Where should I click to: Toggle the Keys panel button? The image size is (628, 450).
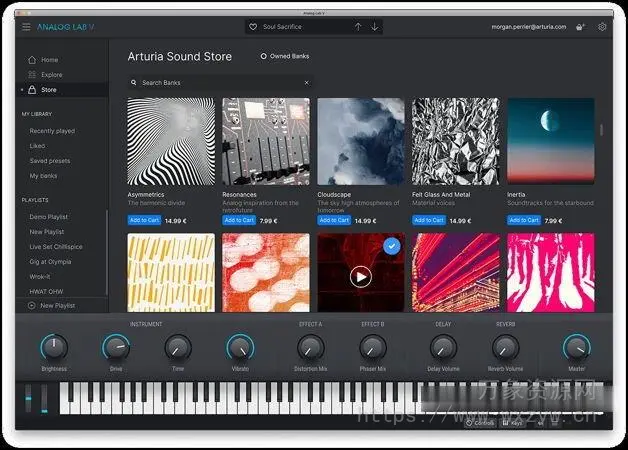[512, 423]
